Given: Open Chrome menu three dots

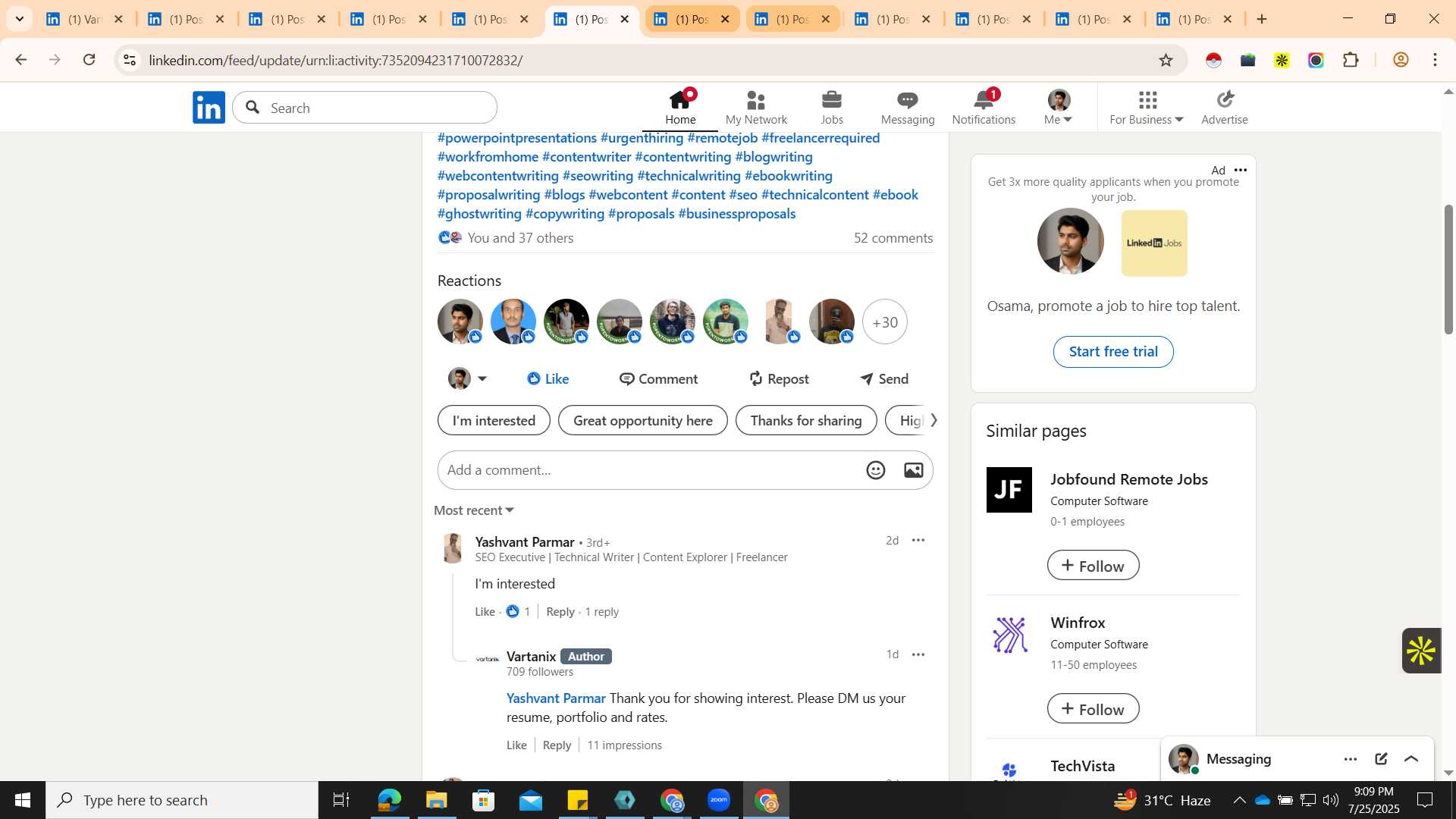Looking at the screenshot, I should [x=1435, y=60].
